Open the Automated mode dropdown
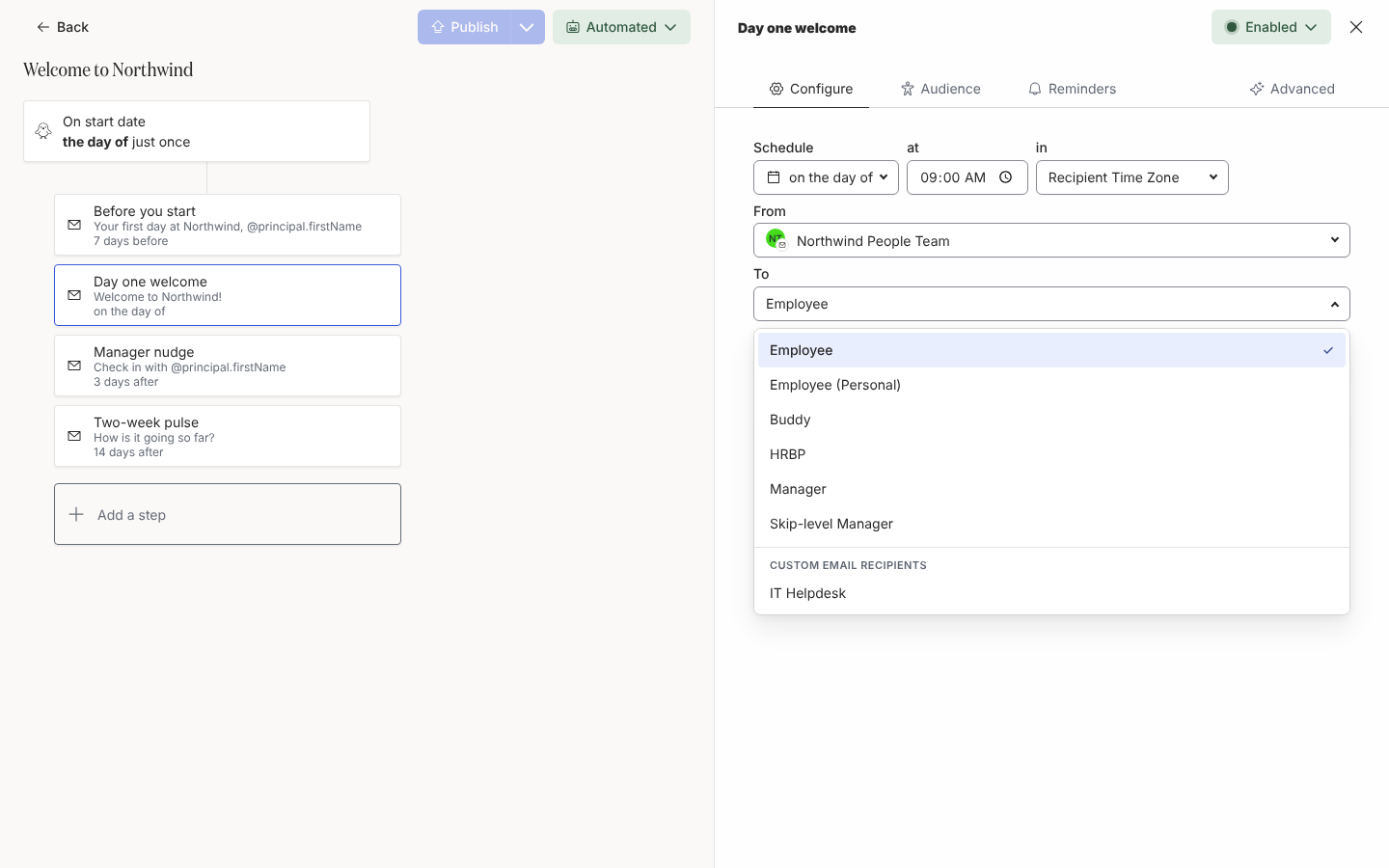The height and width of the screenshot is (868, 1389). [621, 27]
